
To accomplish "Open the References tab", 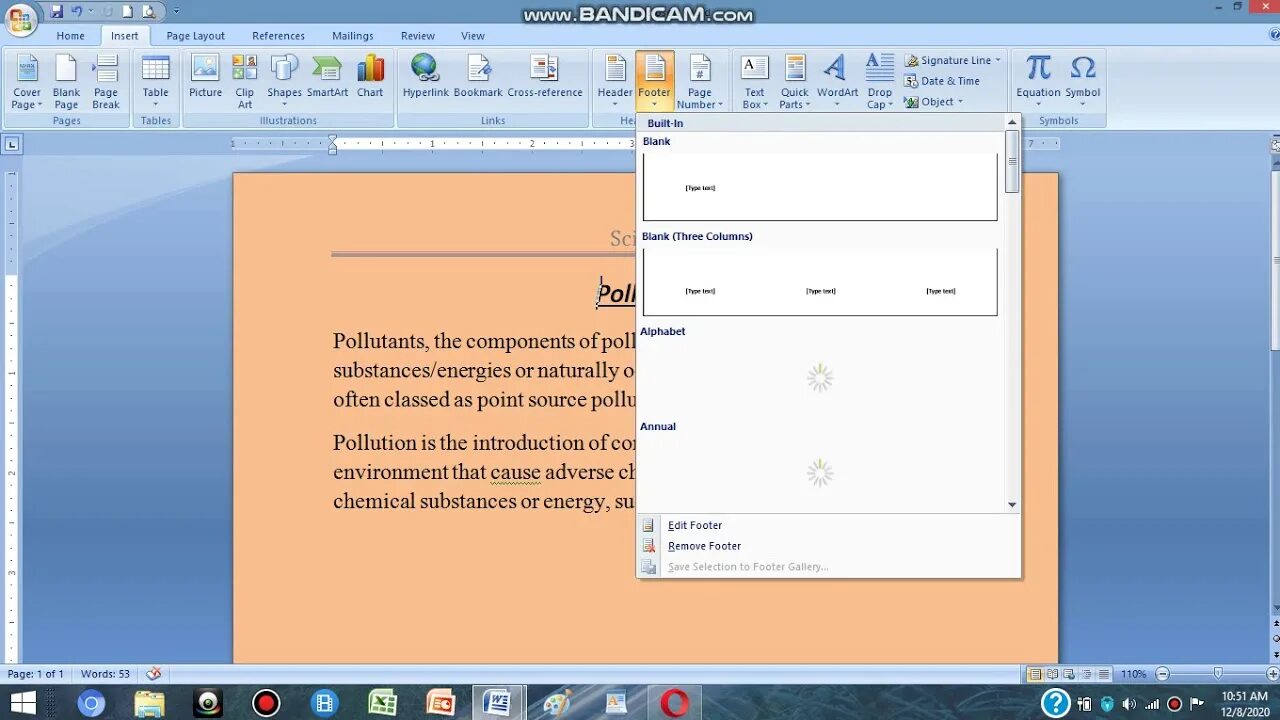I will click(278, 36).
